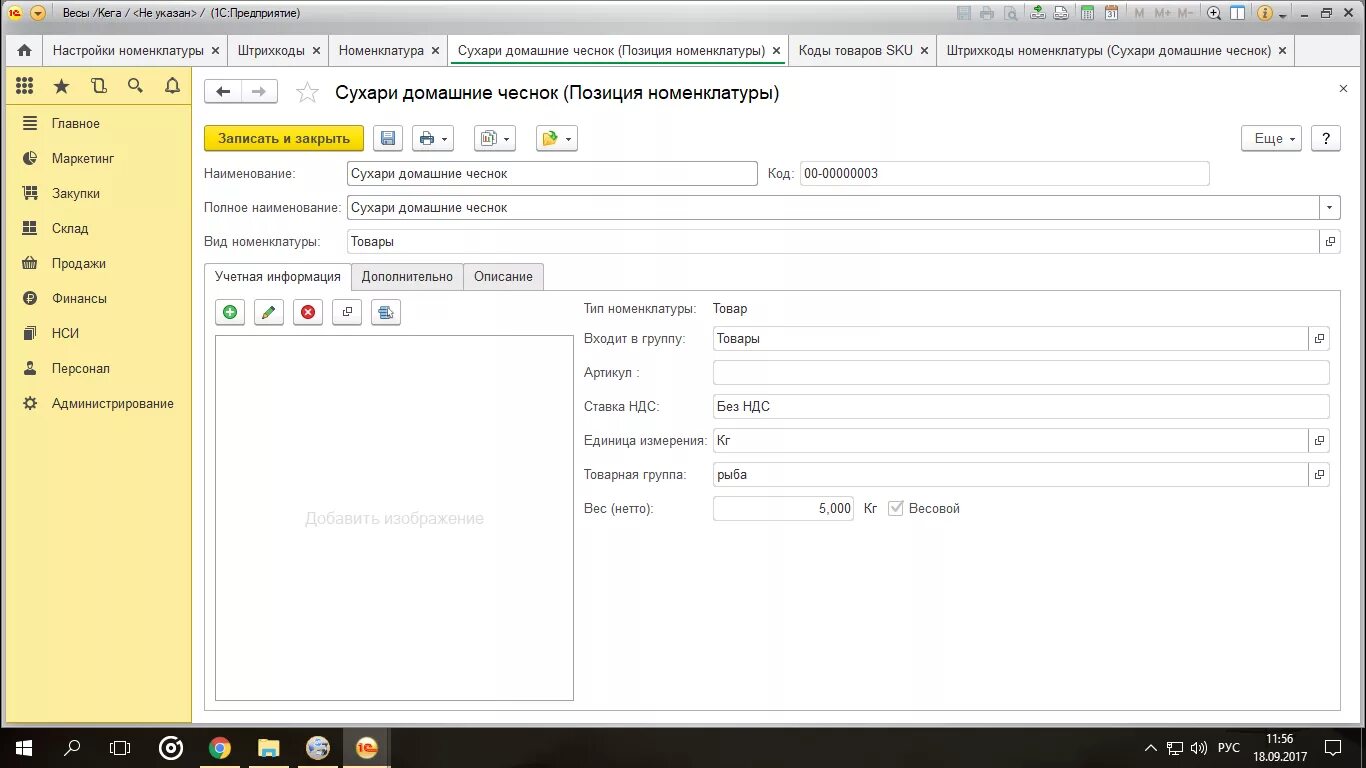Open Chrome from the Windows taskbar
This screenshot has width=1366, height=768.
220,747
